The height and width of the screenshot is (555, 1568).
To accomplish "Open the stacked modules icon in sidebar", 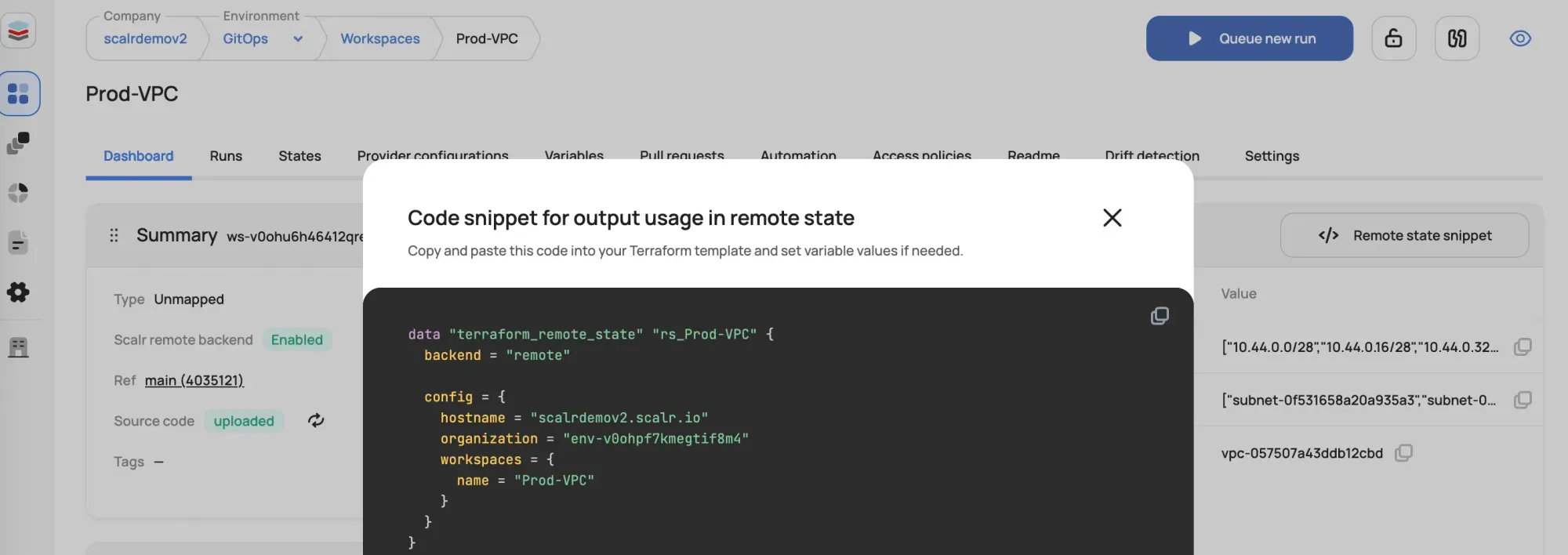I will coord(18,143).
